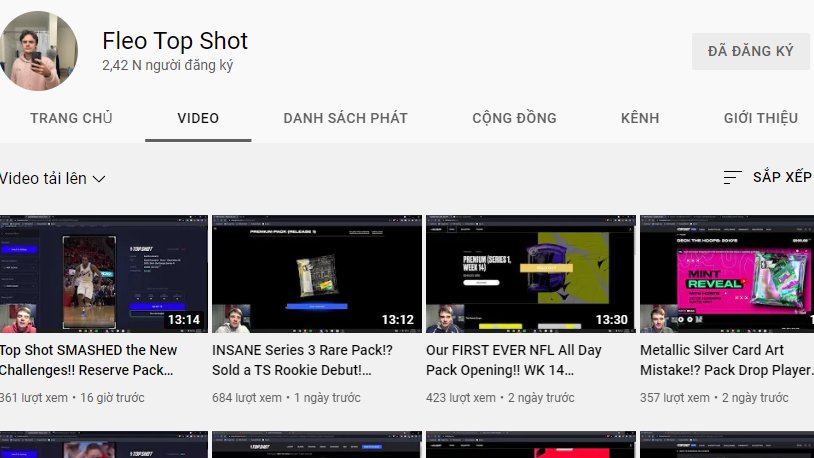The image size is (814, 458).
Task: Open the KÊNH tab
Action: 640,118
